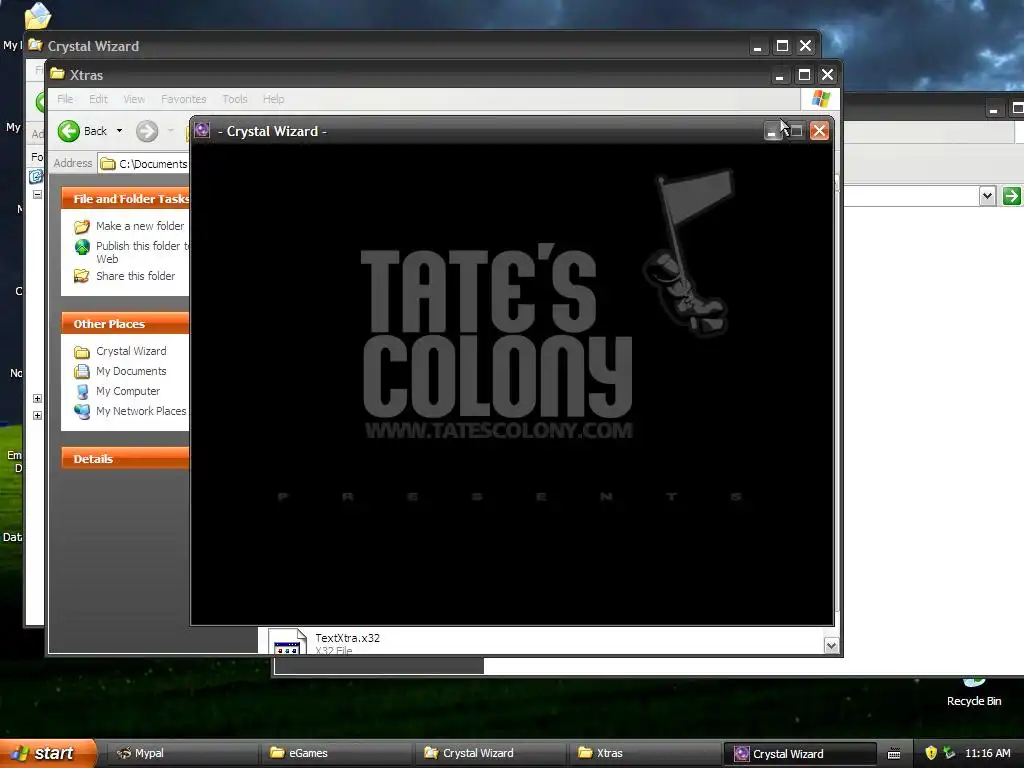Collapse the File and Folder Tasks header
1024x768 pixels.
click(x=125, y=199)
